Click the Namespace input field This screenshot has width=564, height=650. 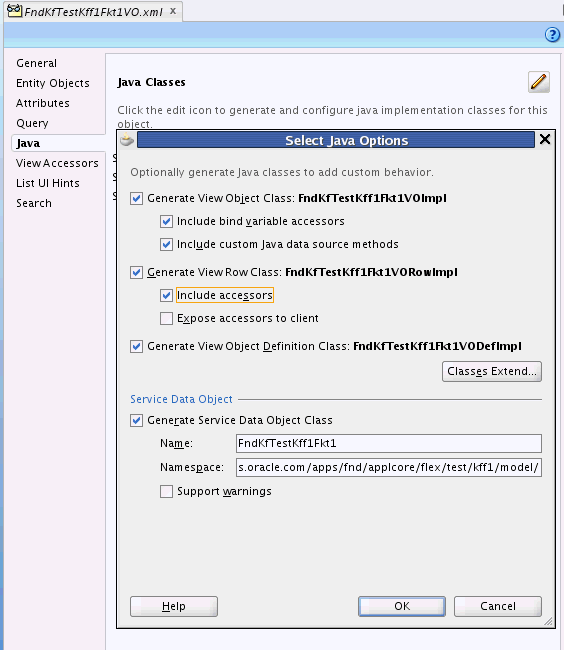[389, 467]
